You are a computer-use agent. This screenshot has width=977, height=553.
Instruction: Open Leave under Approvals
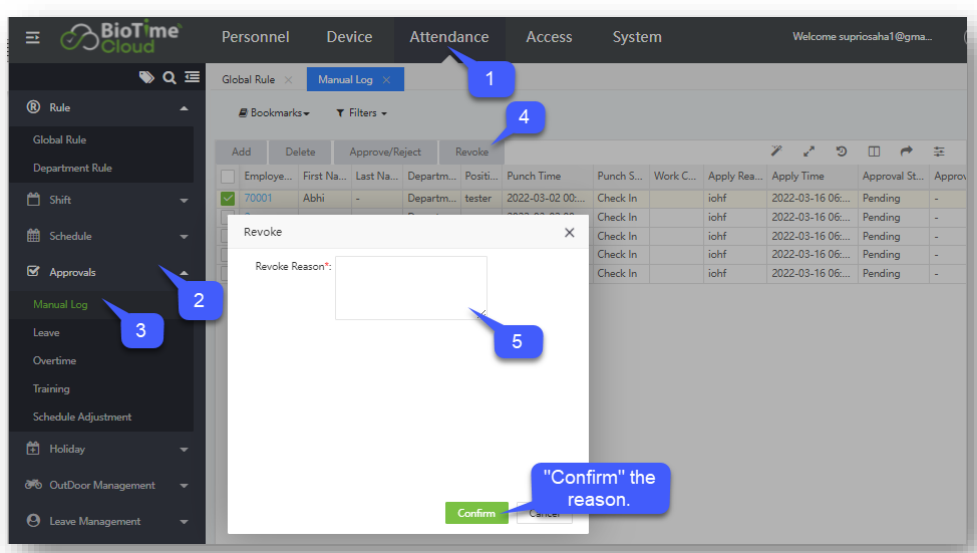(x=46, y=333)
